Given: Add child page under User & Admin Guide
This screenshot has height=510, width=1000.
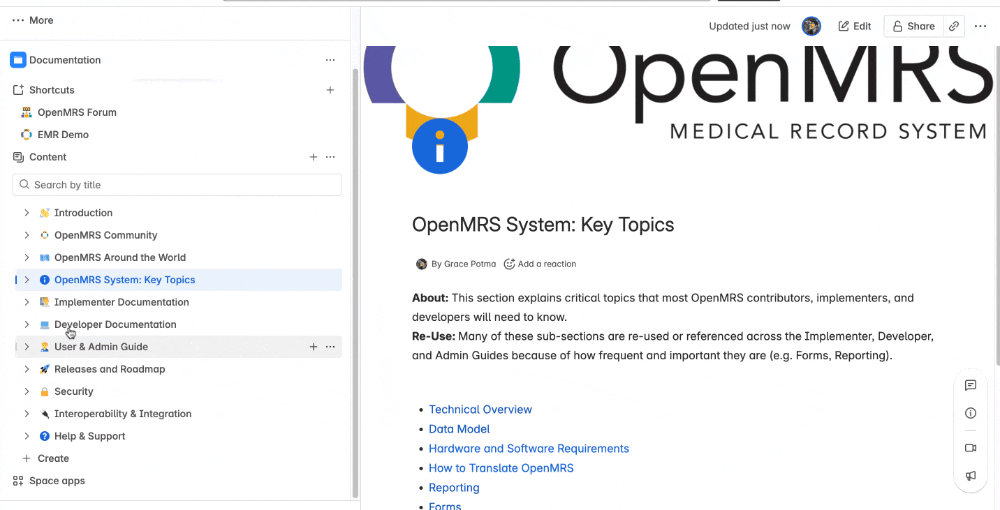Looking at the screenshot, I should tap(313, 347).
